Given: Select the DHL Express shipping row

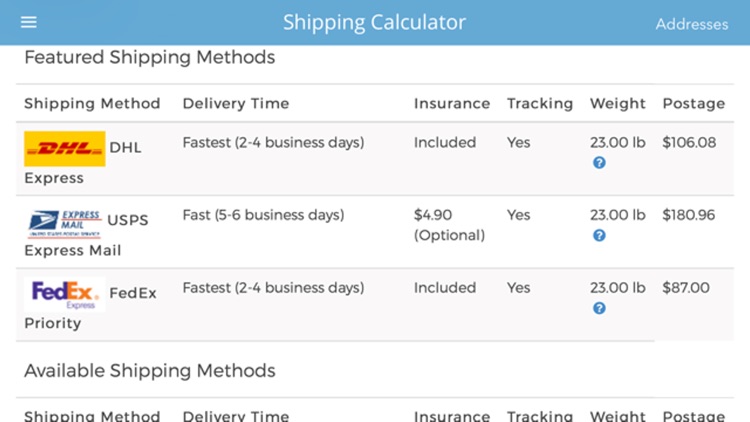Looking at the screenshot, I should click(375, 159).
